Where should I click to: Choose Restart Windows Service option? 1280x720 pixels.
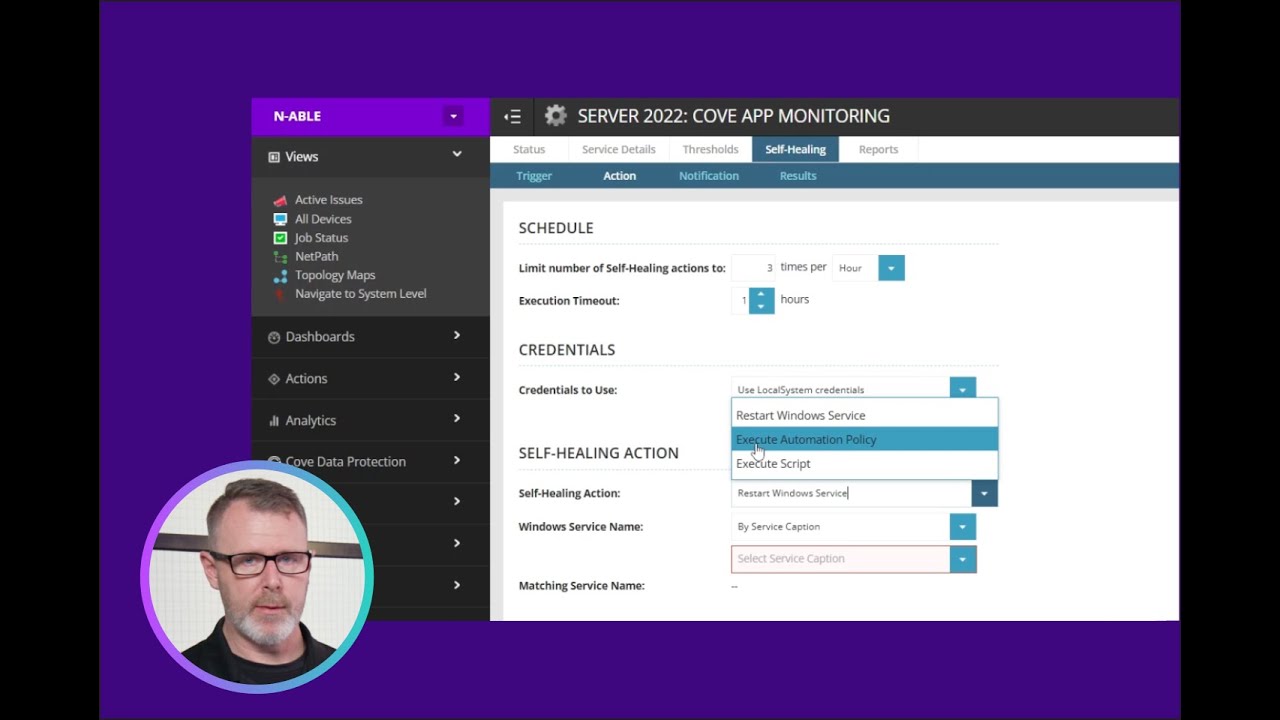coord(865,415)
